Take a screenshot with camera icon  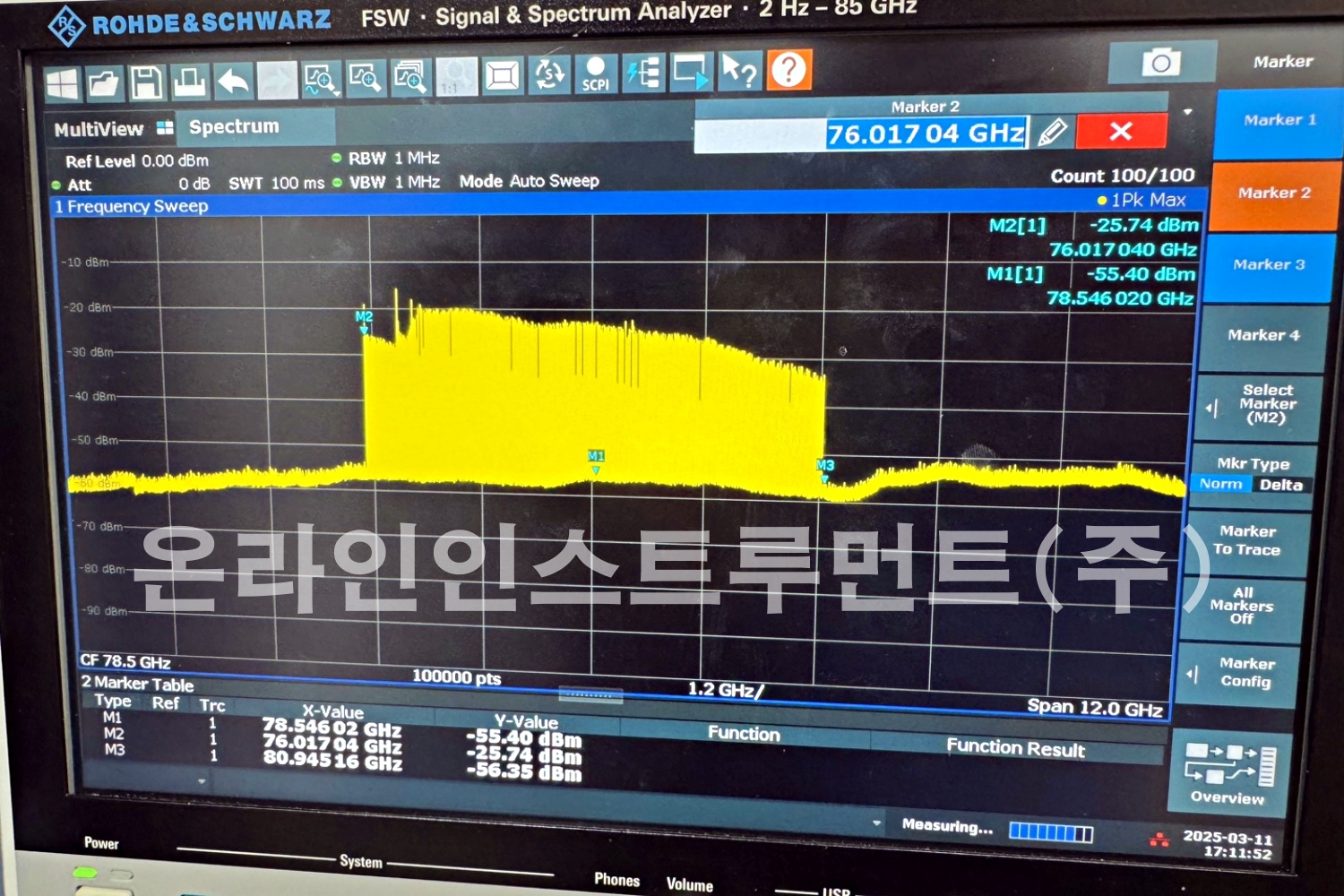[x=1161, y=63]
